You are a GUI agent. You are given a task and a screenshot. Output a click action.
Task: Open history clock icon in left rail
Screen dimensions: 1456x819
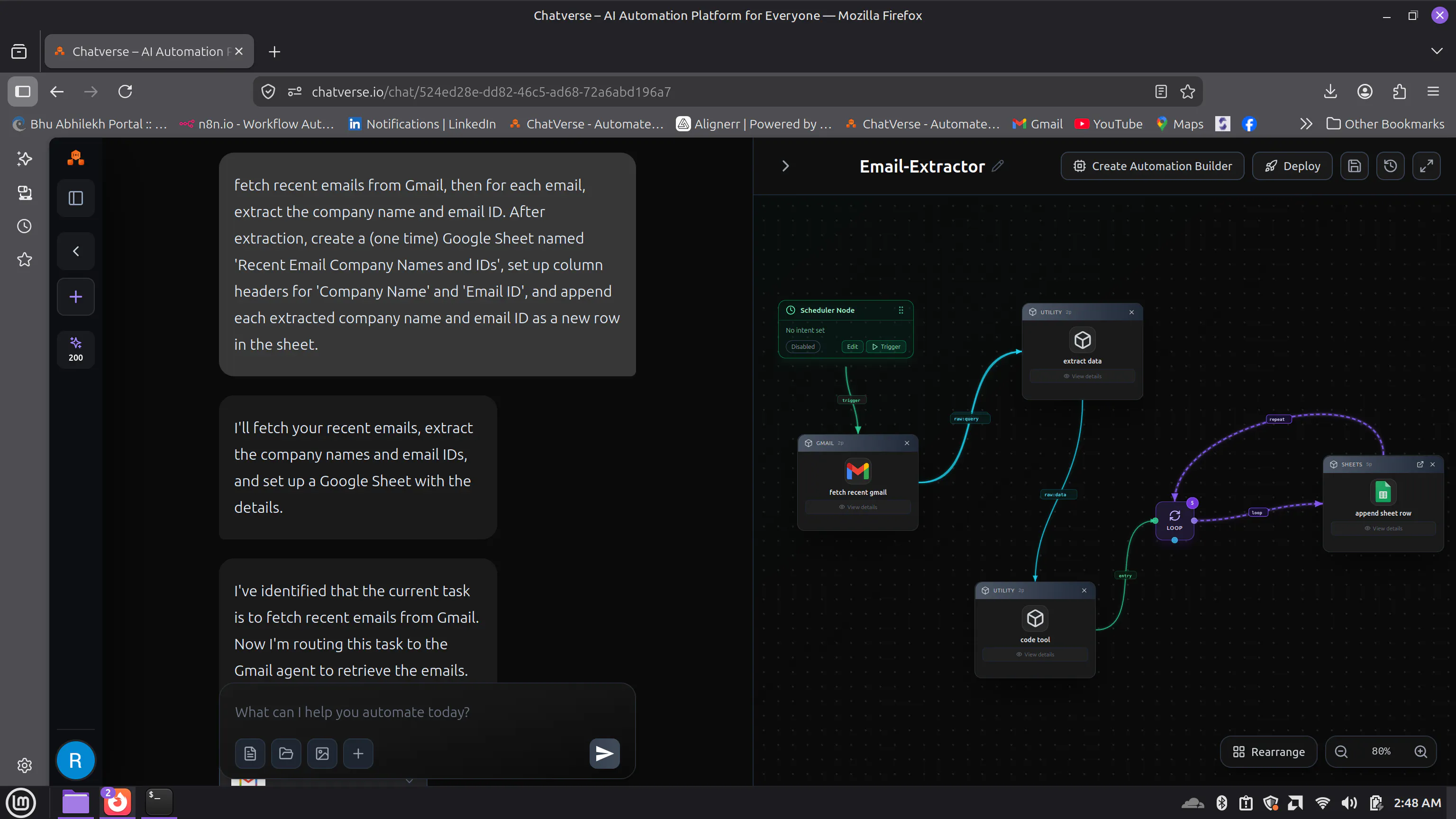coord(24,226)
